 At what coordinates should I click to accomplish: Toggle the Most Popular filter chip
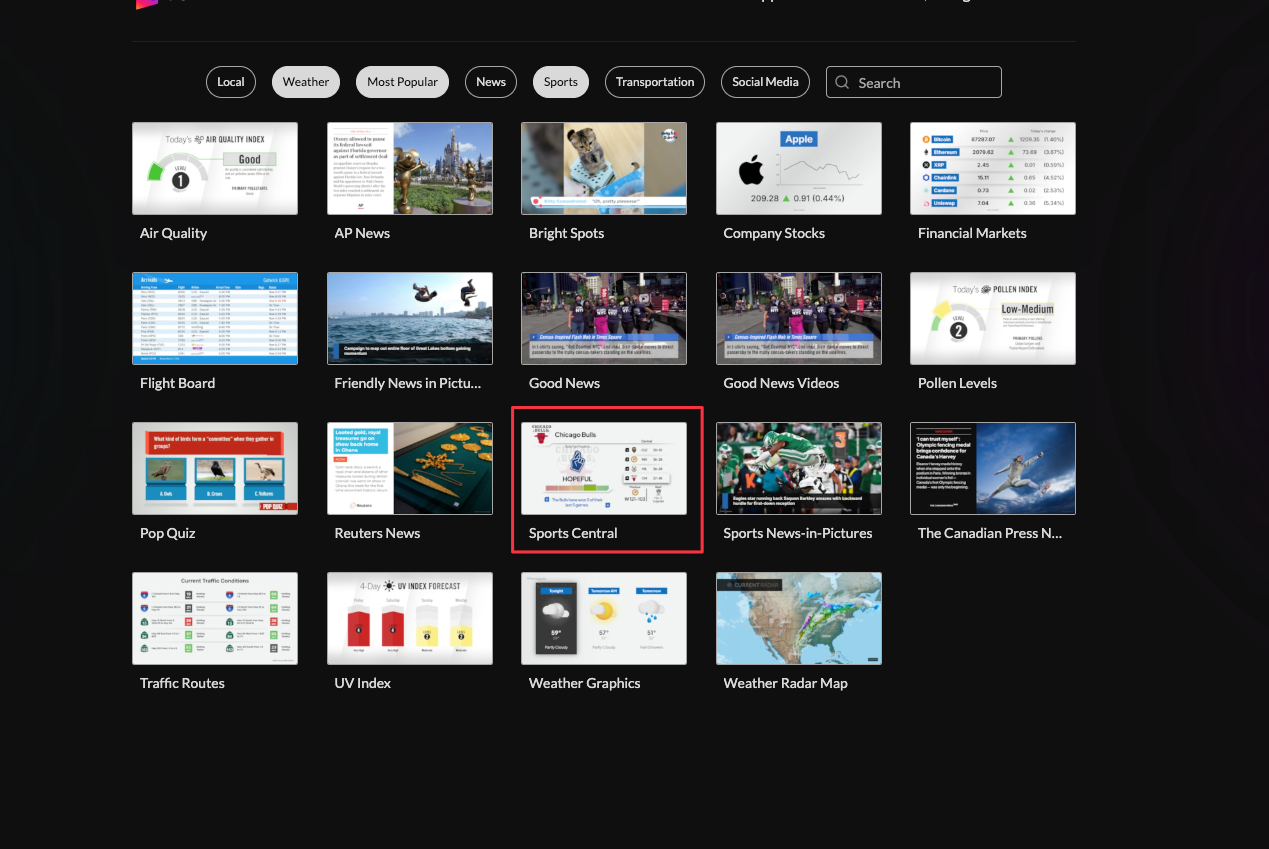pos(402,82)
